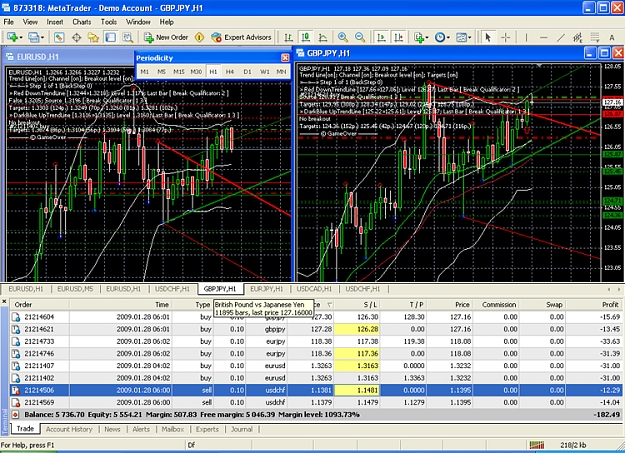The width and height of the screenshot is (625, 453).
Task: Select the equidistant channel tool
Action: click(x=578, y=37)
